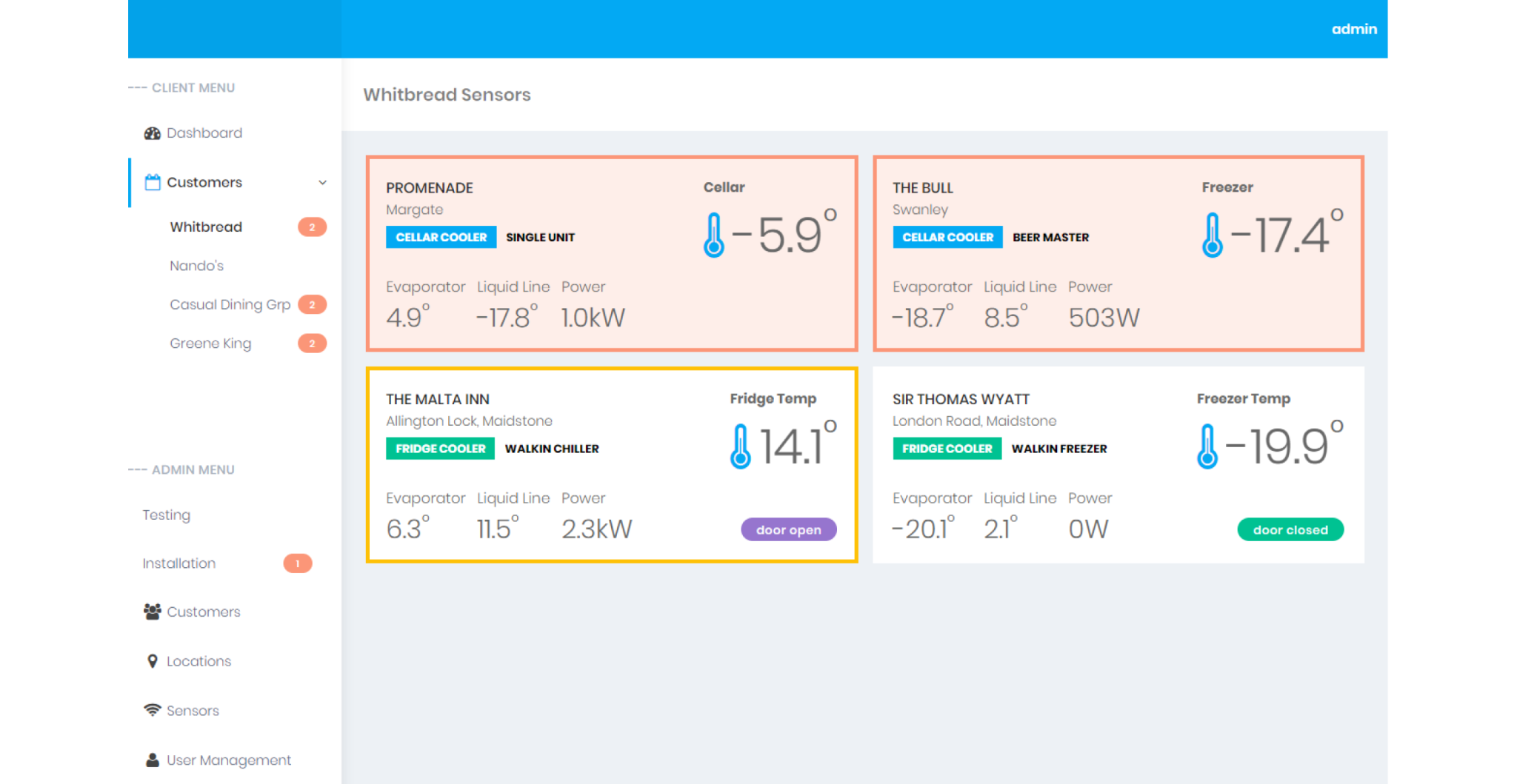
Task: Click the Greene King notification count badge
Action: click(312, 343)
